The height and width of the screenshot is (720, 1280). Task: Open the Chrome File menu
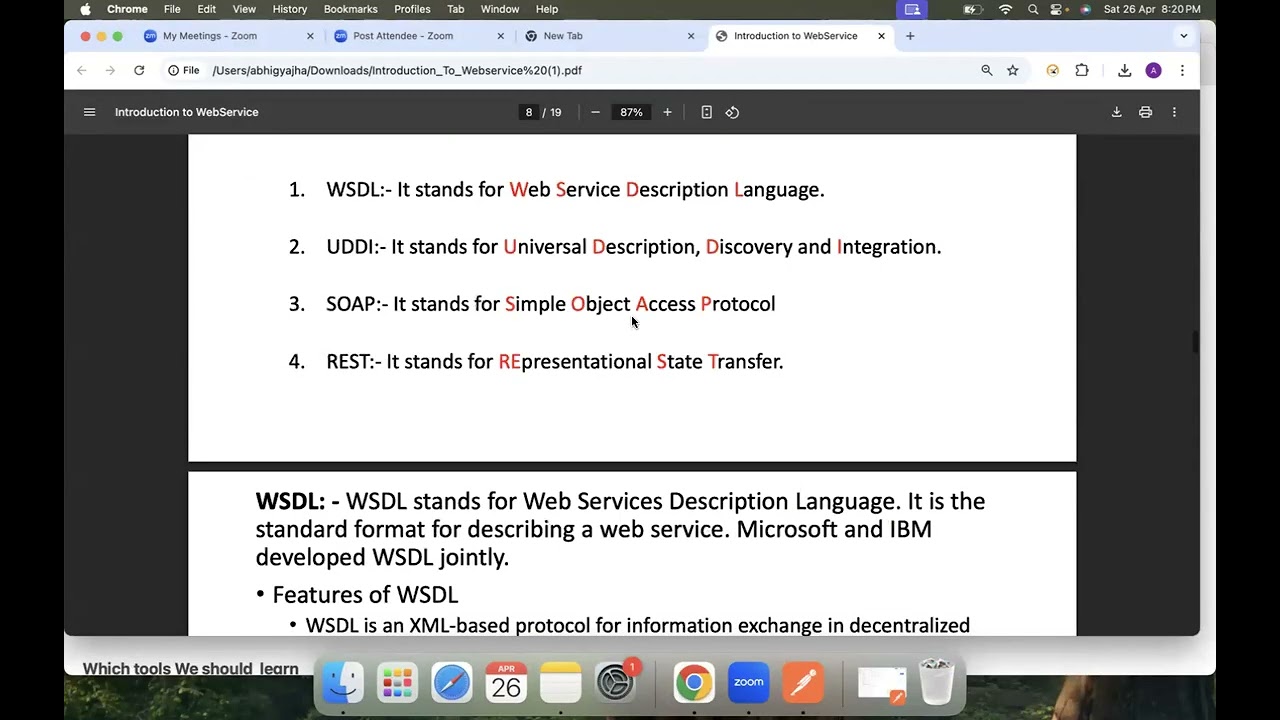pyautogui.click(x=172, y=9)
